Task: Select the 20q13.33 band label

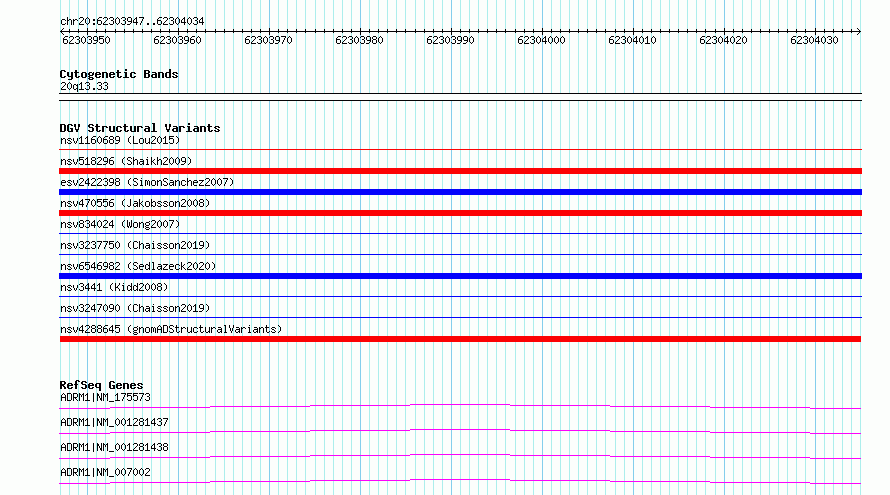Action: pos(84,86)
